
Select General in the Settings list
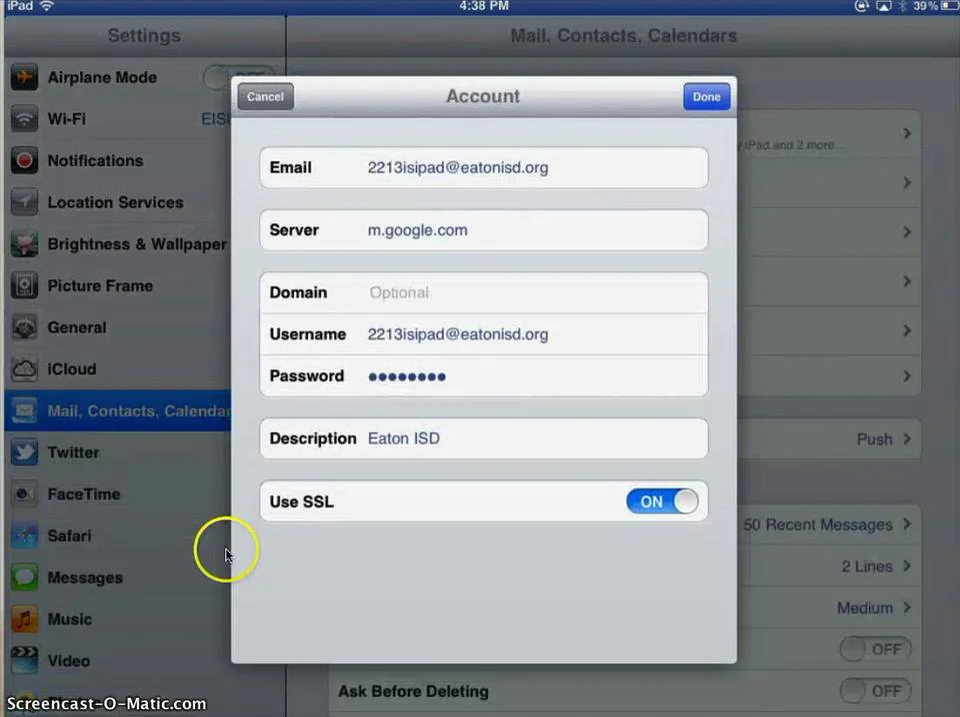[118, 327]
